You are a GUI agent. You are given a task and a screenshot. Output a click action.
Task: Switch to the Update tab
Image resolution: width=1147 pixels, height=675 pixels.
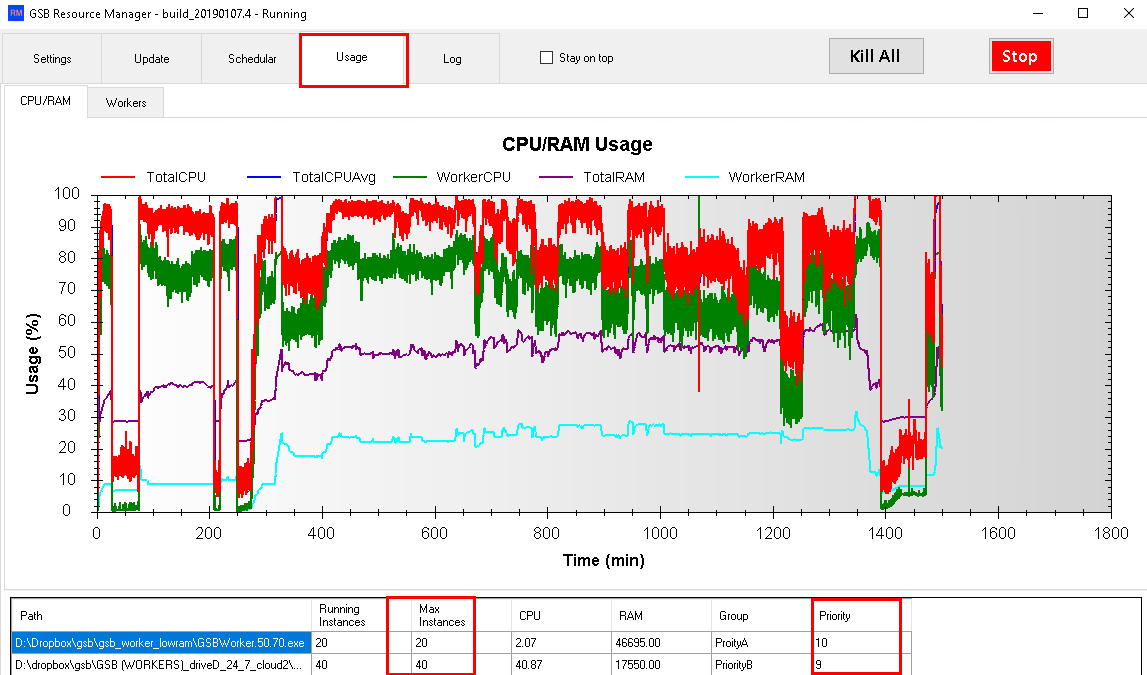(x=152, y=59)
